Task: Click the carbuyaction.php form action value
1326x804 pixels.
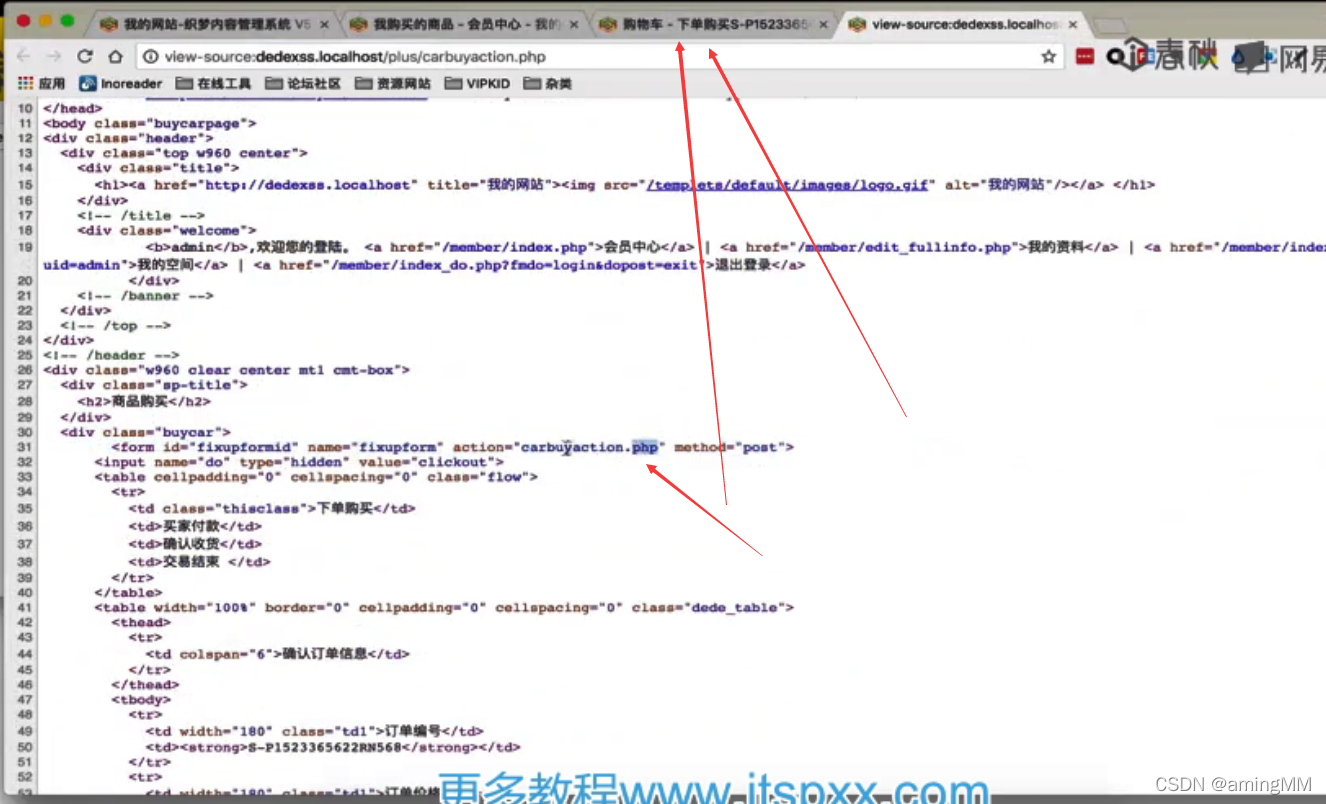Action: click(590, 447)
